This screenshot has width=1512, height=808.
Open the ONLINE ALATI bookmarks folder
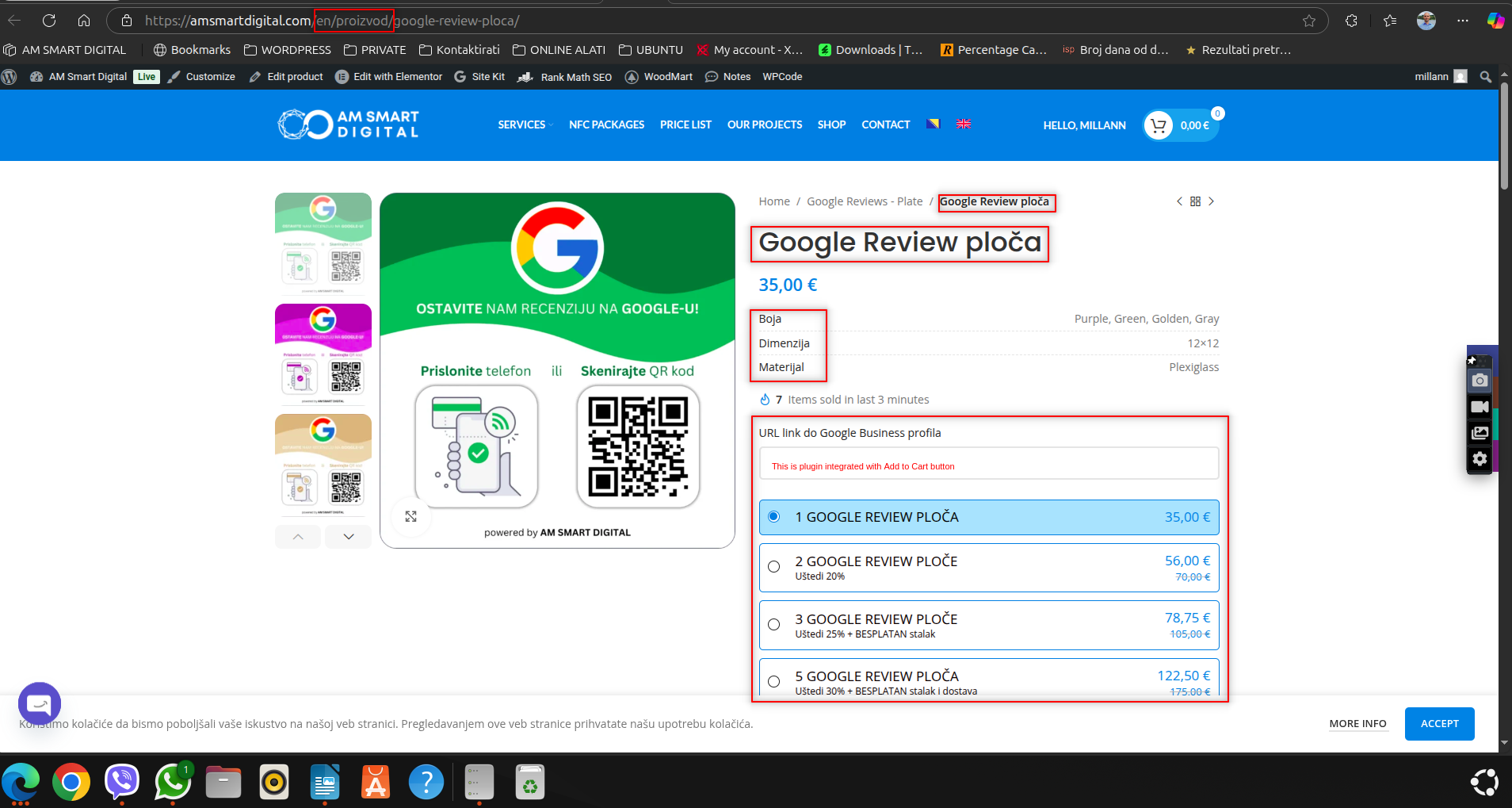tap(559, 50)
